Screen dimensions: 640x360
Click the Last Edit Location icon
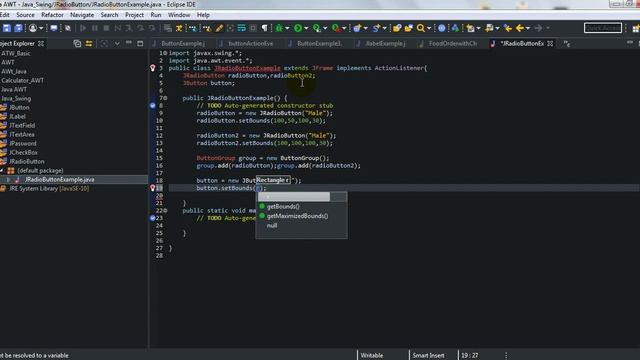point(508,28)
